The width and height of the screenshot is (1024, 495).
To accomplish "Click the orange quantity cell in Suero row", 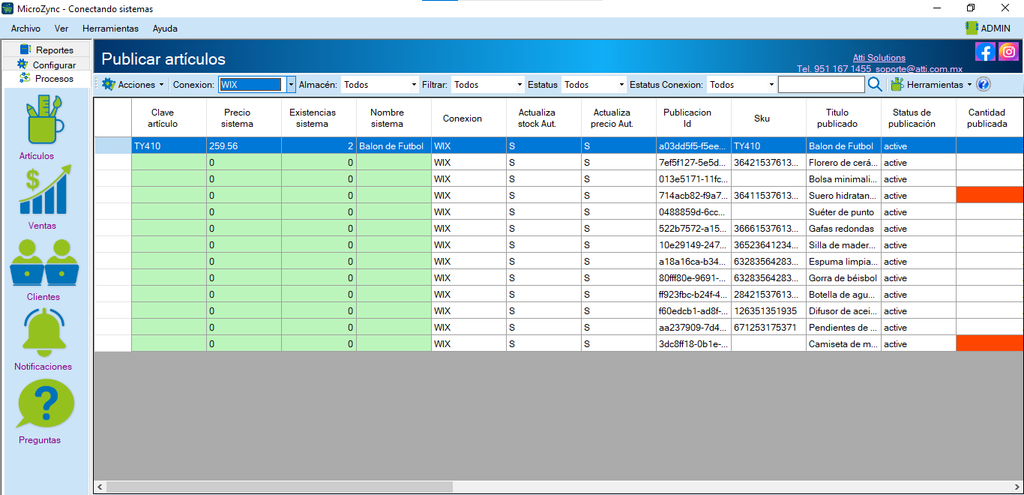I will coord(990,195).
